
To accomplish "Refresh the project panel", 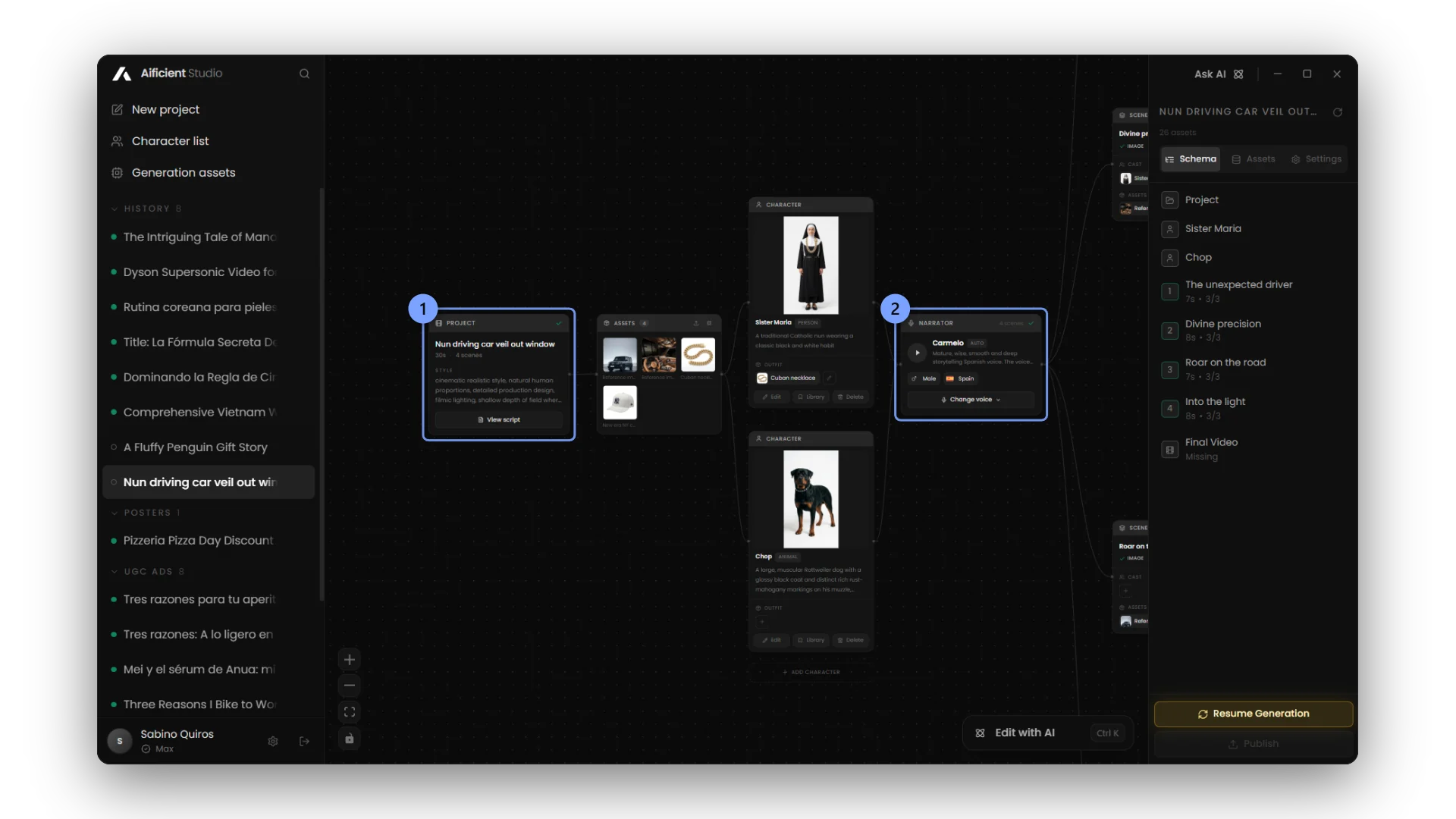I will click(x=1338, y=112).
